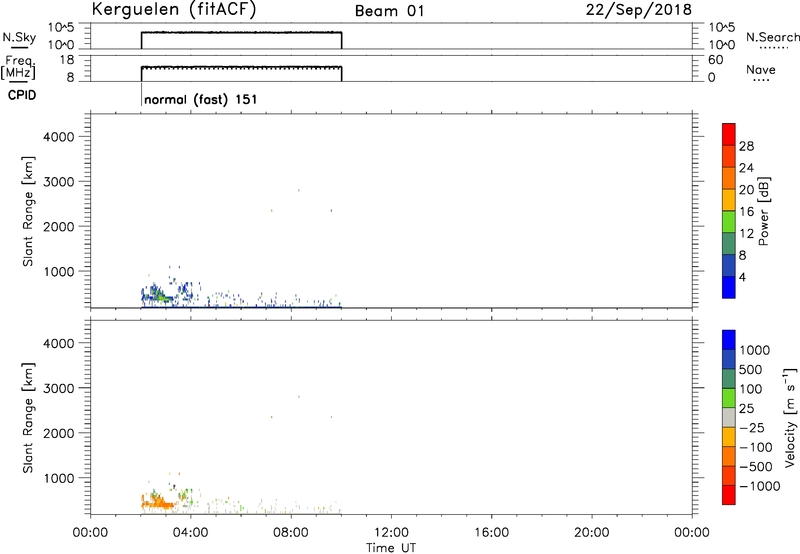
Task: Pick the blue top segment of velocity colorbar
Action: pyautogui.click(x=729, y=340)
